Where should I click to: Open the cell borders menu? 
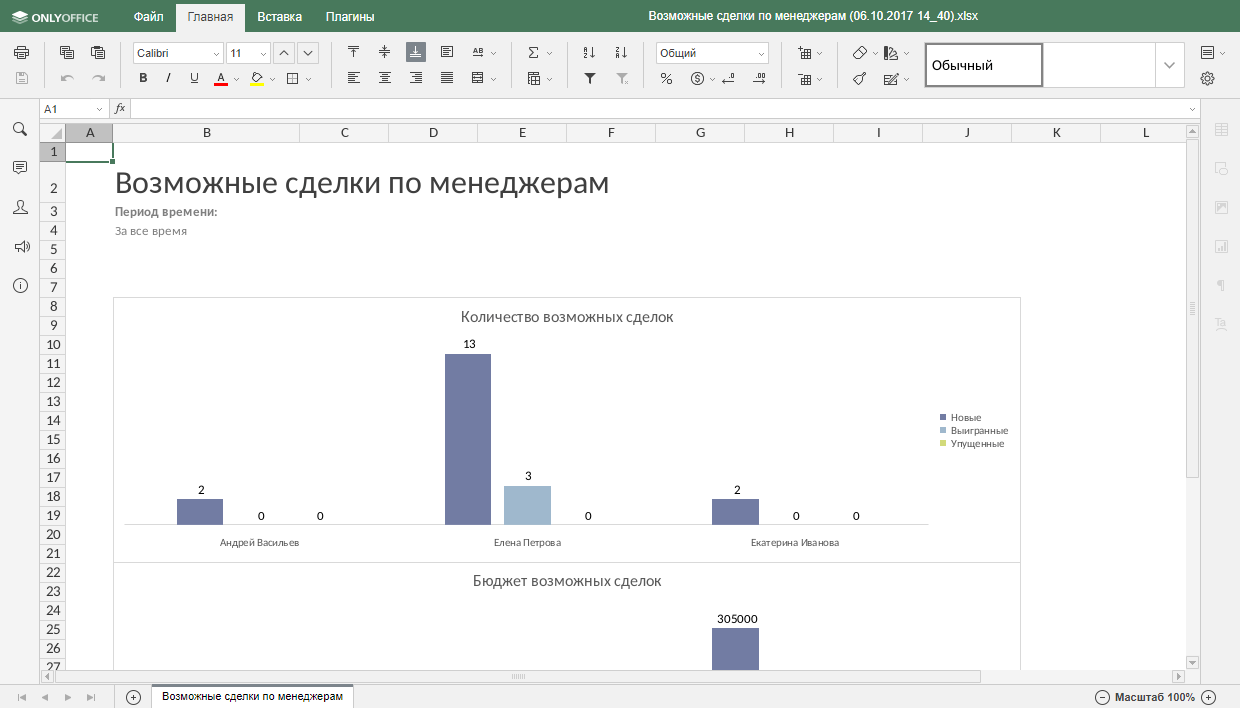pyautogui.click(x=298, y=78)
